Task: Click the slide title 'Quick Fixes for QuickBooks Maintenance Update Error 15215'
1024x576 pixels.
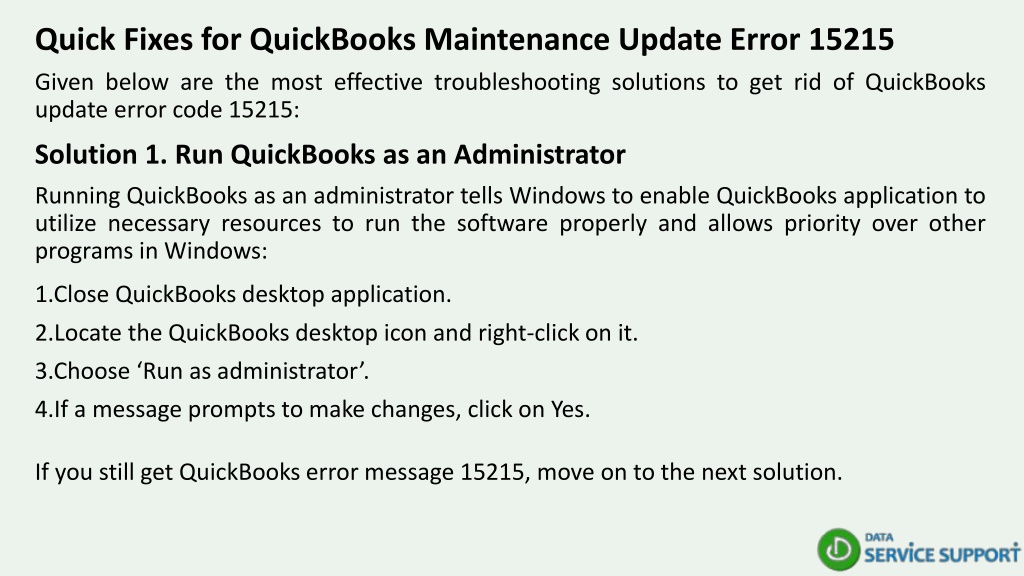Action: (464, 39)
